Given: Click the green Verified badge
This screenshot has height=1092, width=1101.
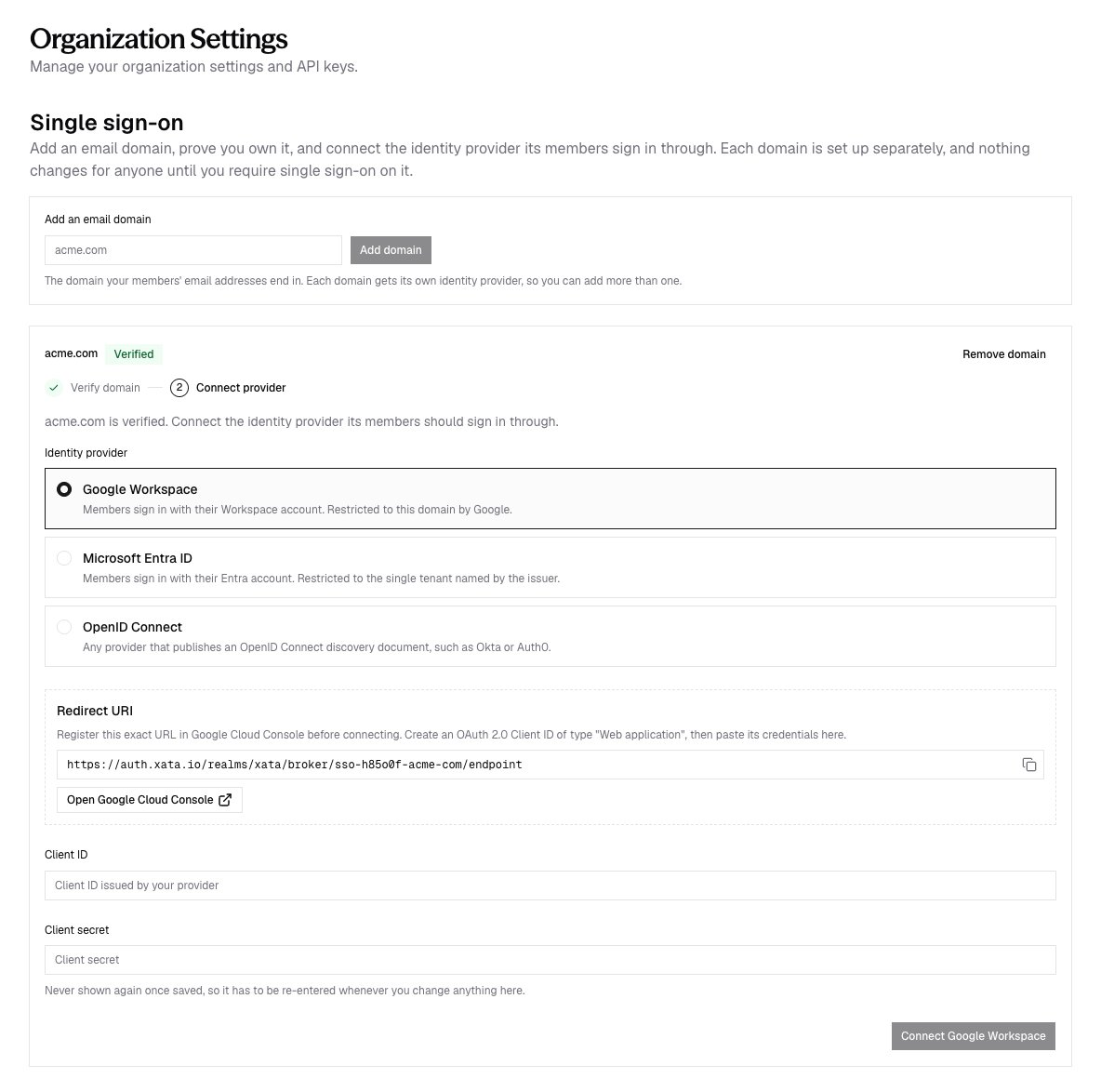Looking at the screenshot, I should 133,354.
